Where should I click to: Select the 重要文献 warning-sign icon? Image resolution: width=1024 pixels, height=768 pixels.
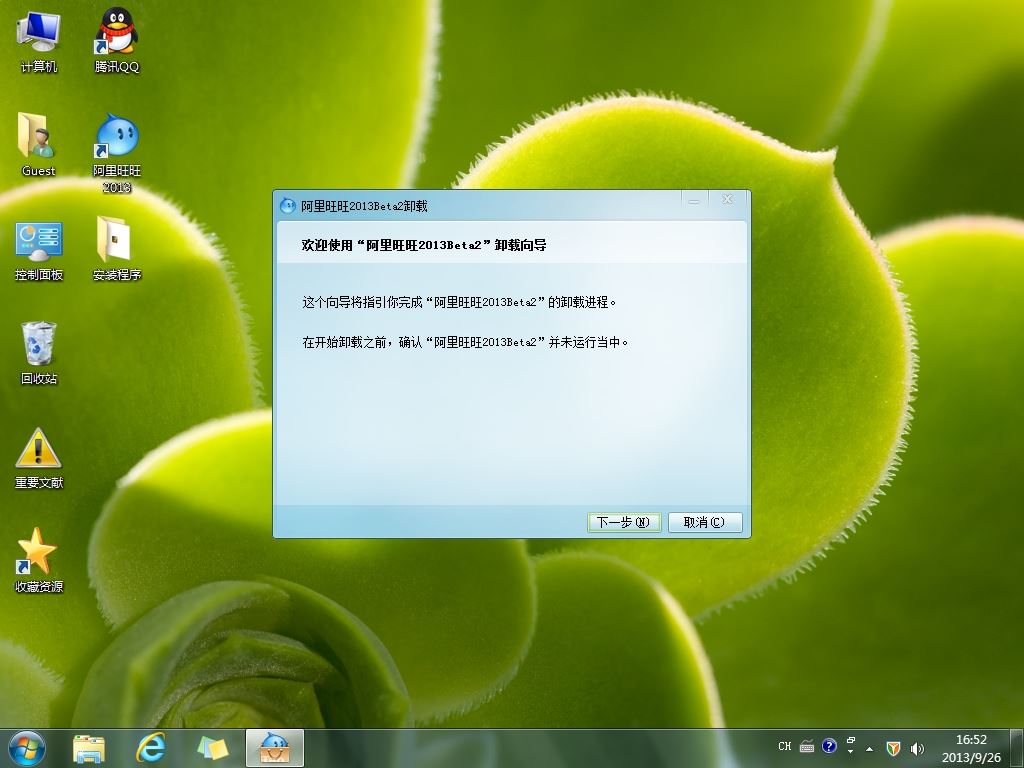39,458
